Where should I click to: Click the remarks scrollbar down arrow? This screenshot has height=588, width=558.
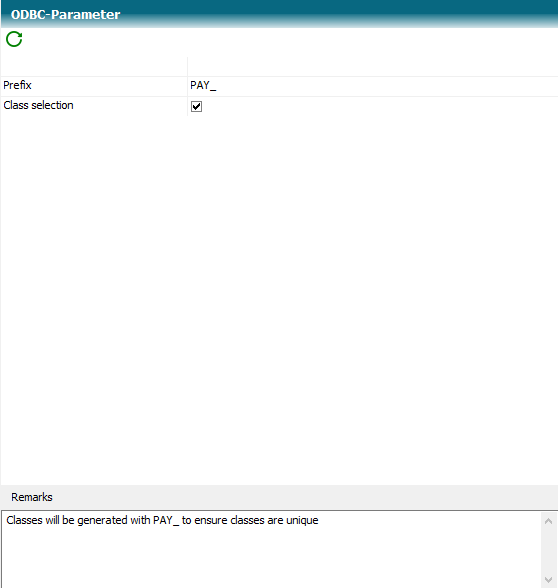(x=548, y=579)
